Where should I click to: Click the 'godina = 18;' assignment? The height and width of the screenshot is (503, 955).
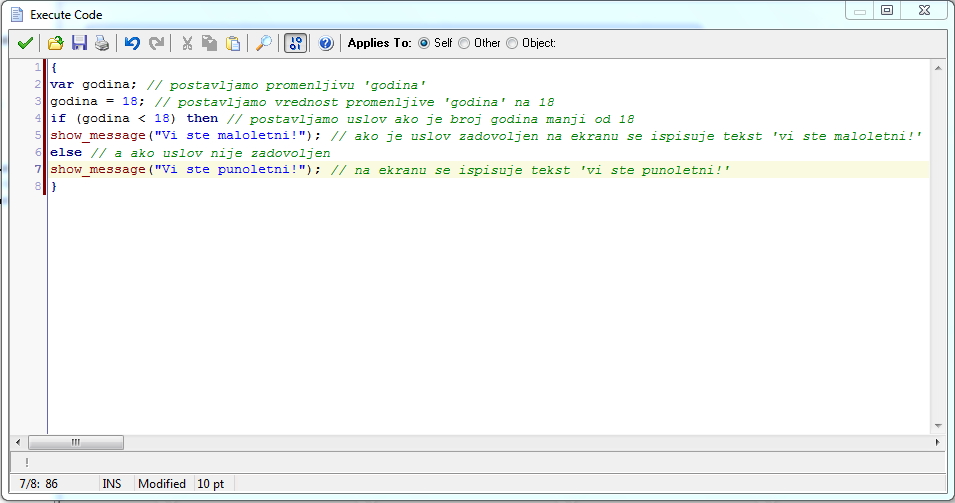[x=97, y=102]
